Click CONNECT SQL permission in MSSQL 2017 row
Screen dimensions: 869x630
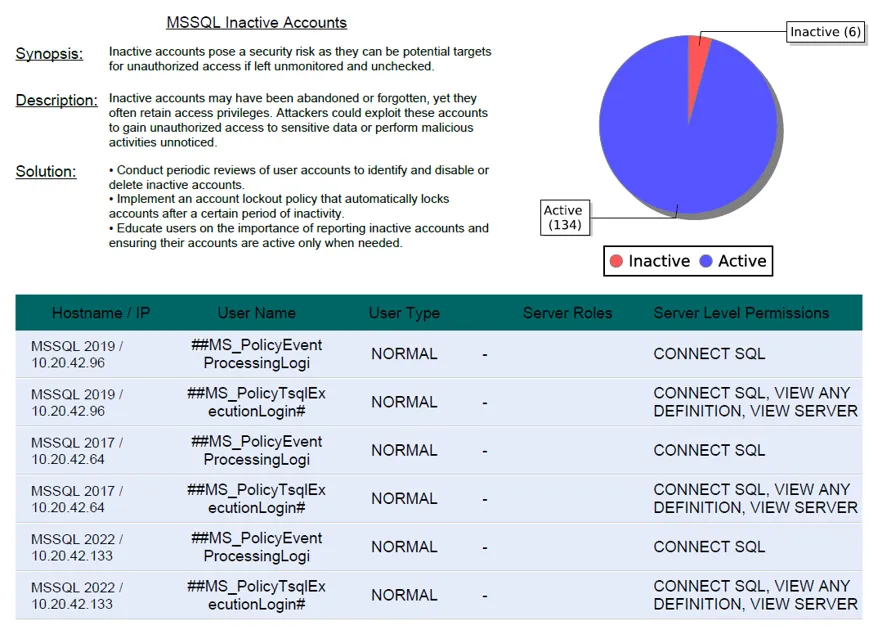709,450
